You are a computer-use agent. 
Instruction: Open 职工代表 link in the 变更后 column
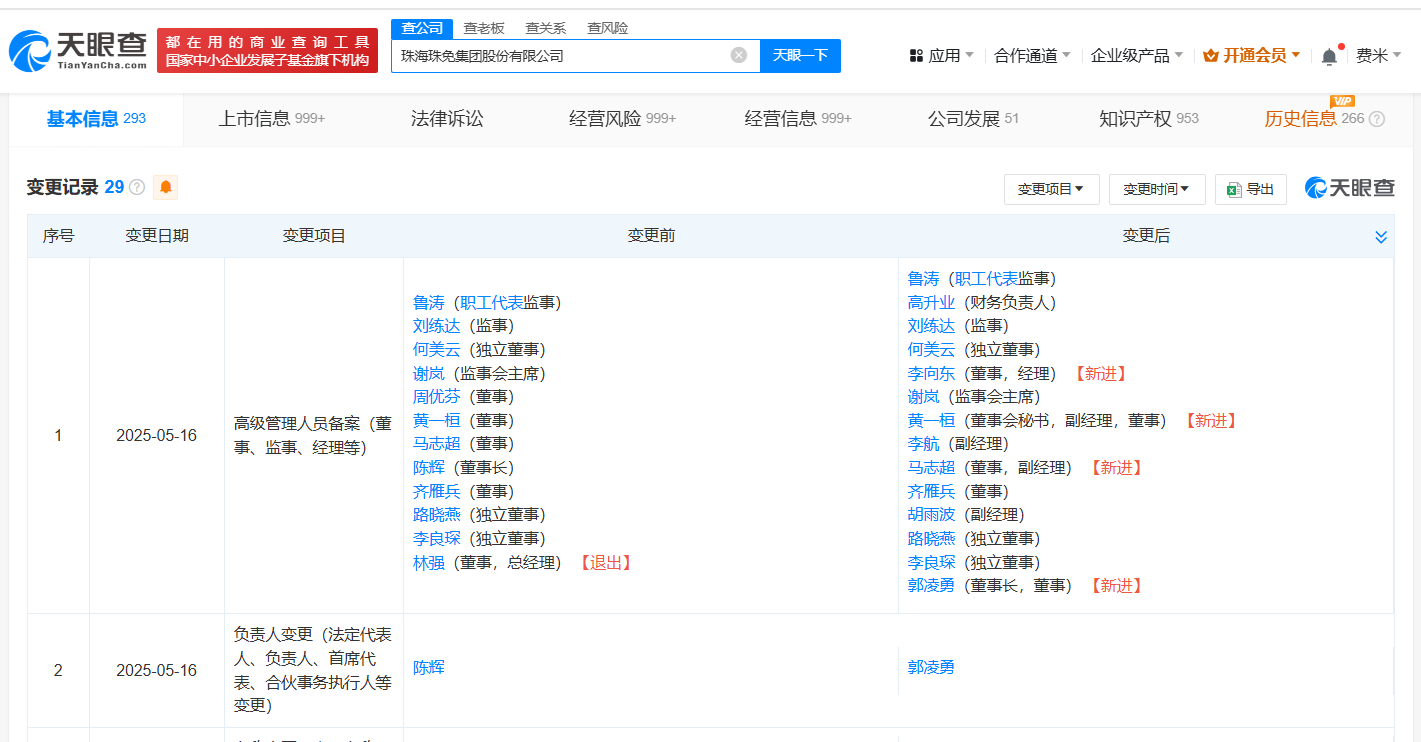pyautogui.click(x=986, y=278)
